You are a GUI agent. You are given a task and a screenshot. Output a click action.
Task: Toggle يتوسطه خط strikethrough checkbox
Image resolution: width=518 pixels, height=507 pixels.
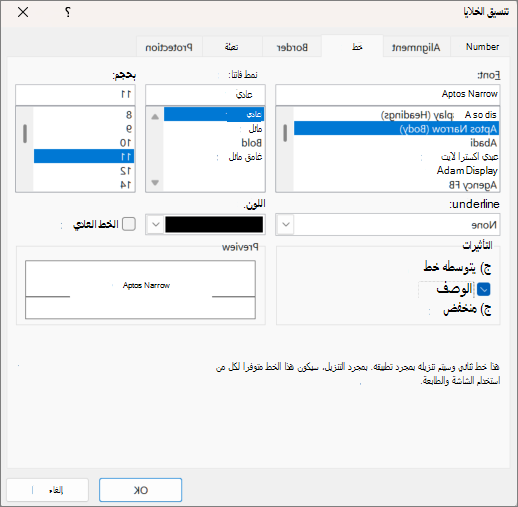click(486, 268)
